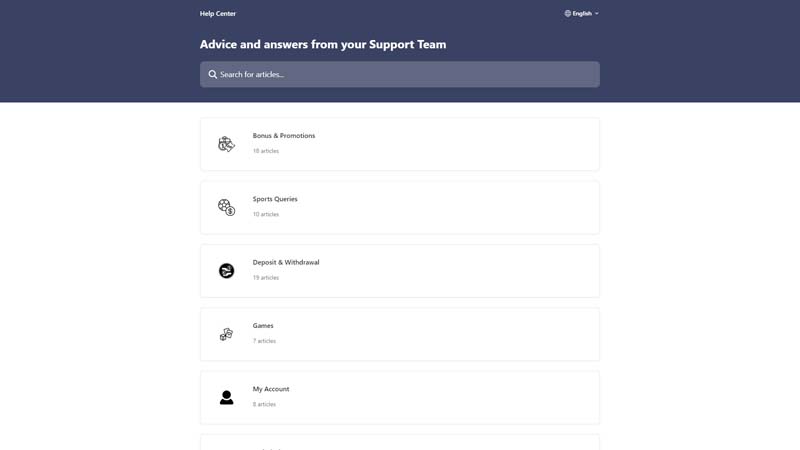Click the Games dice icon
Viewport: 800px width, 450px height.
[x=226, y=334]
